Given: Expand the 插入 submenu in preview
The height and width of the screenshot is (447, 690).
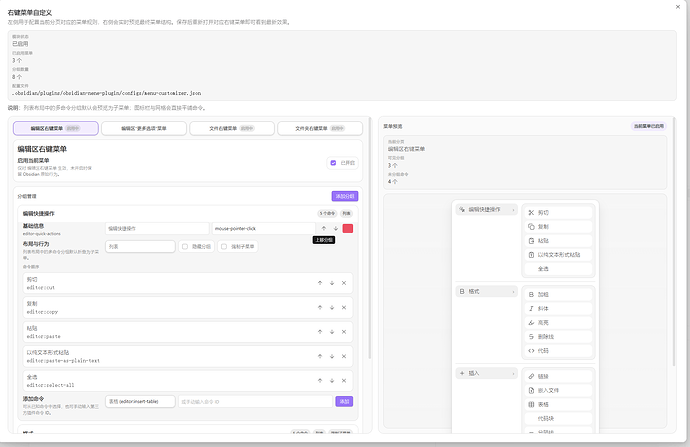Looking at the screenshot, I should pyautogui.click(x=486, y=373).
